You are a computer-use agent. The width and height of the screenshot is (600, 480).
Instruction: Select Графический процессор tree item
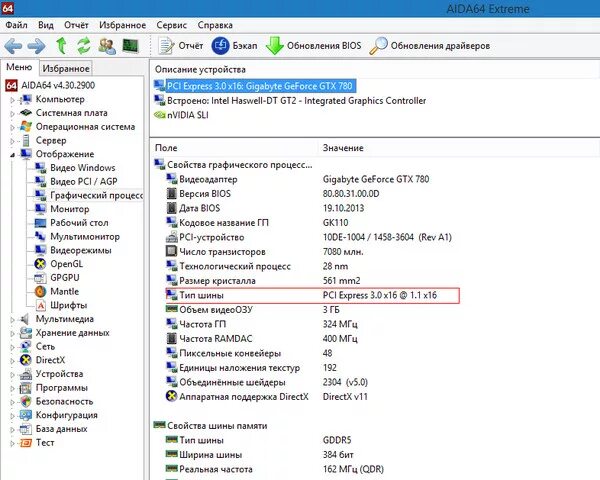pyautogui.click(x=96, y=195)
